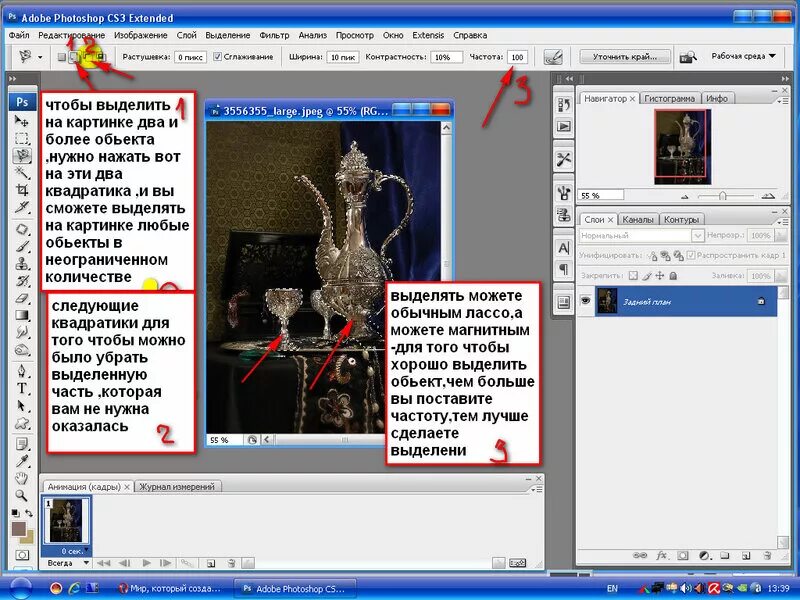Click the tablet pen pressure icon
The image size is (800, 600).
tap(553, 57)
